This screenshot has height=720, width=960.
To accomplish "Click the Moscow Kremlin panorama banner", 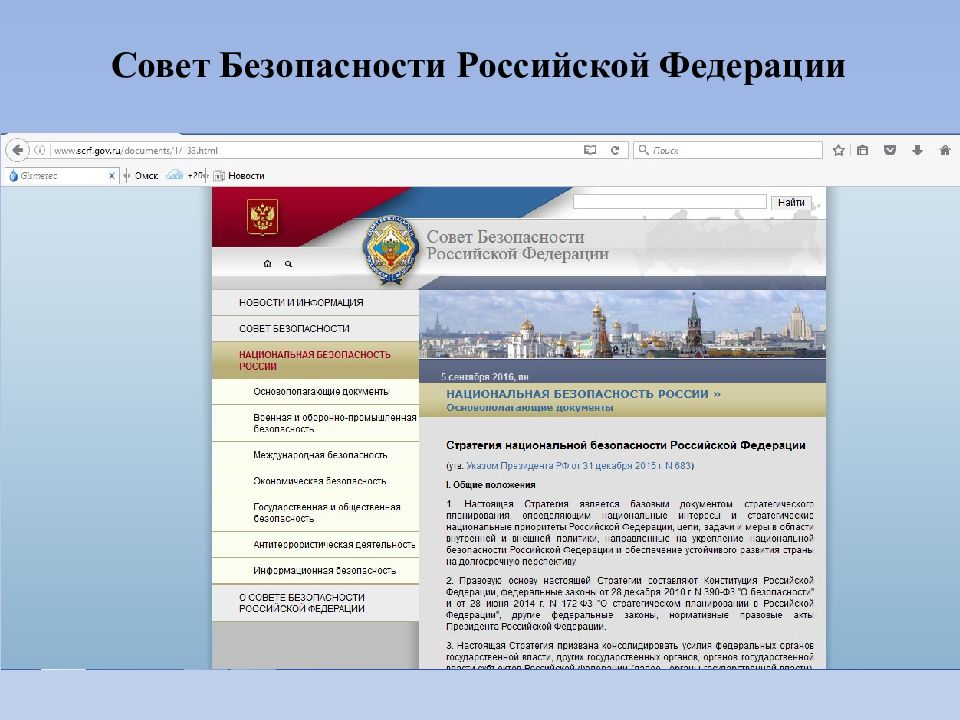I will (x=622, y=324).
